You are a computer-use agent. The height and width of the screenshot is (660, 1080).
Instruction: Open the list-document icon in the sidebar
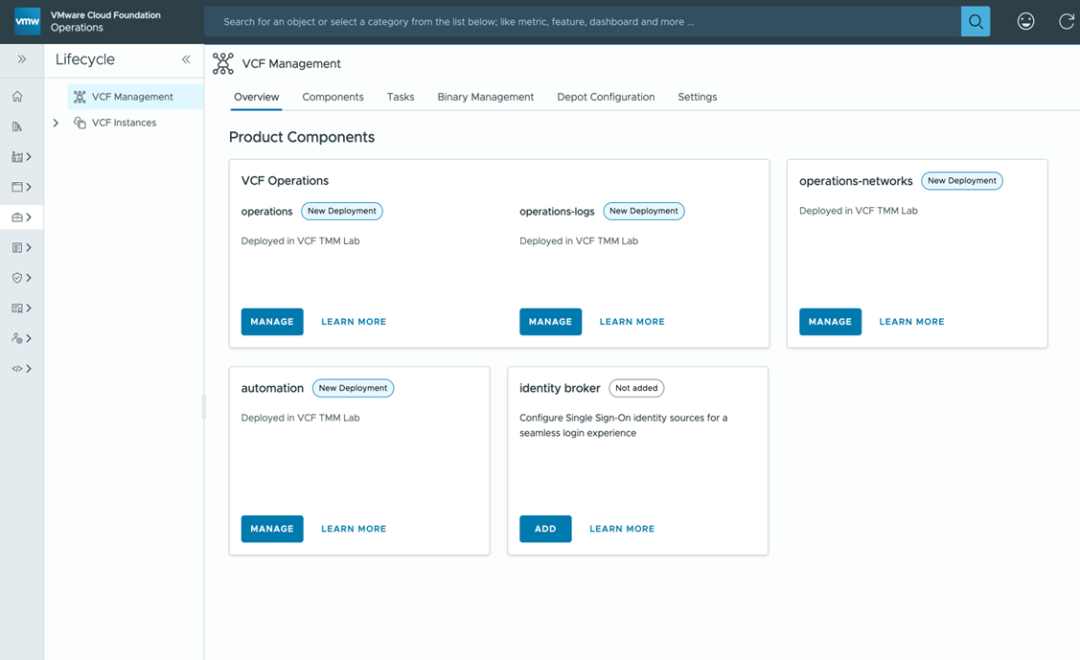[x=17, y=247]
